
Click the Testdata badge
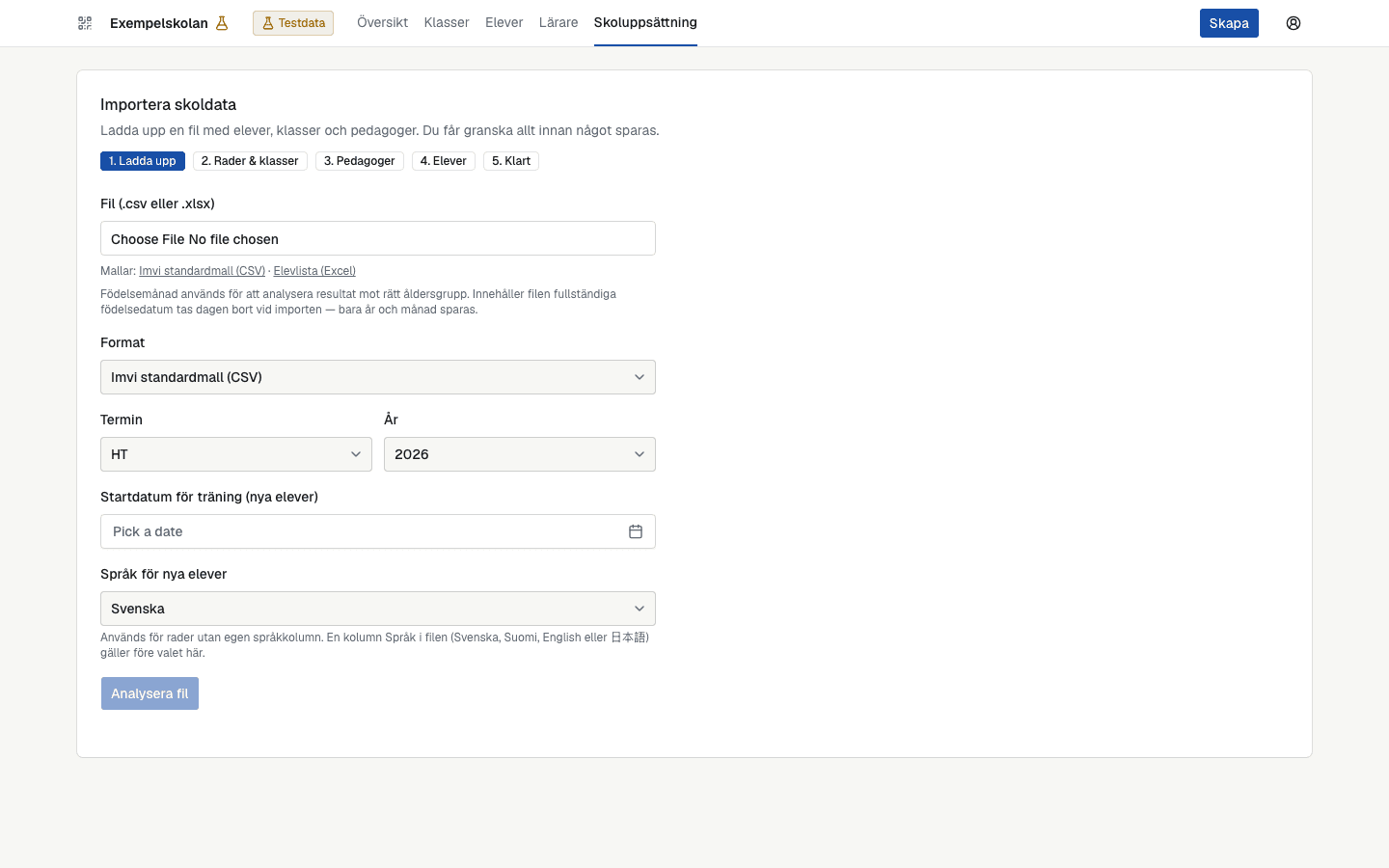coord(293,23)
